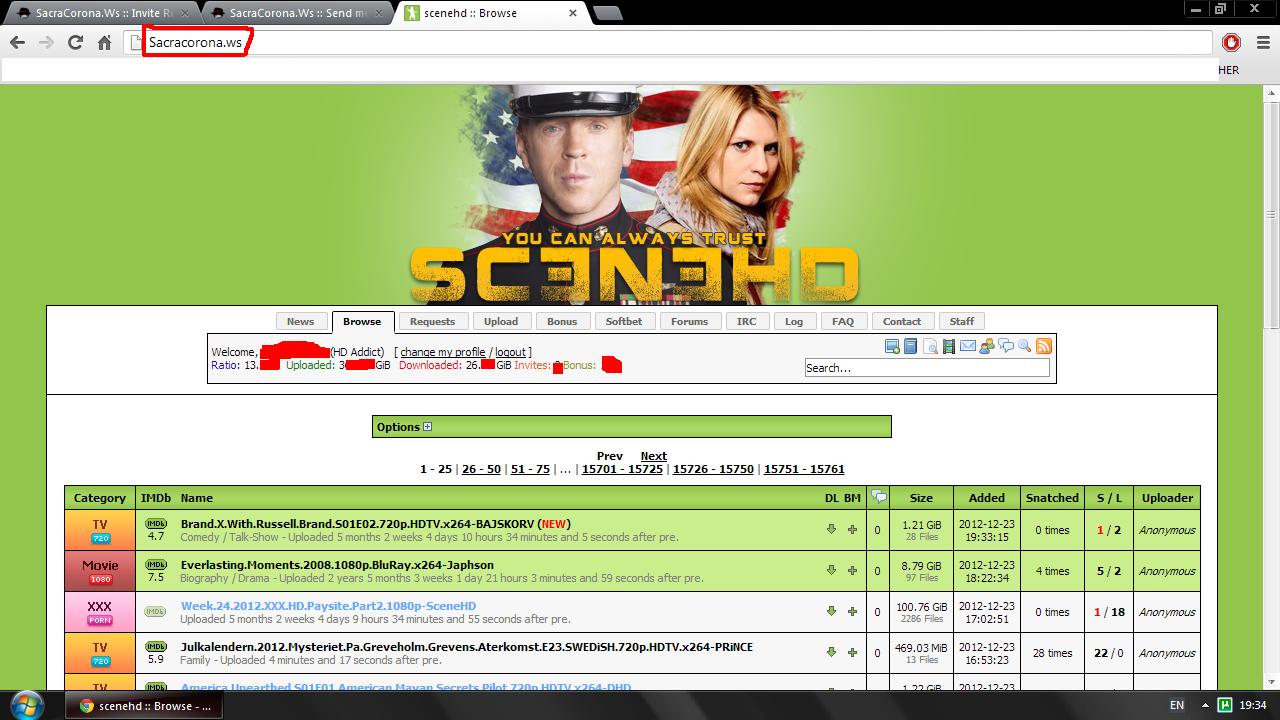
Task: Open a new browser tab
Action: point(607,13)
